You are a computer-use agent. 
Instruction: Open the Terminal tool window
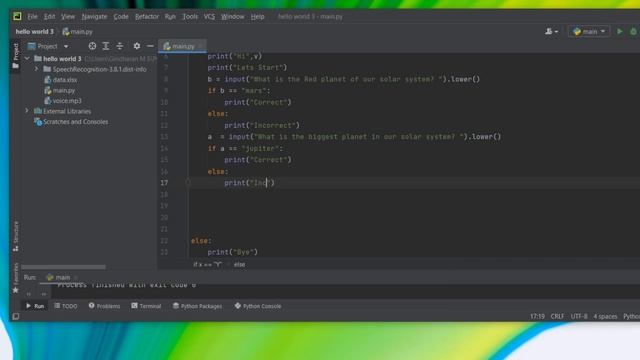pos(146,306)
